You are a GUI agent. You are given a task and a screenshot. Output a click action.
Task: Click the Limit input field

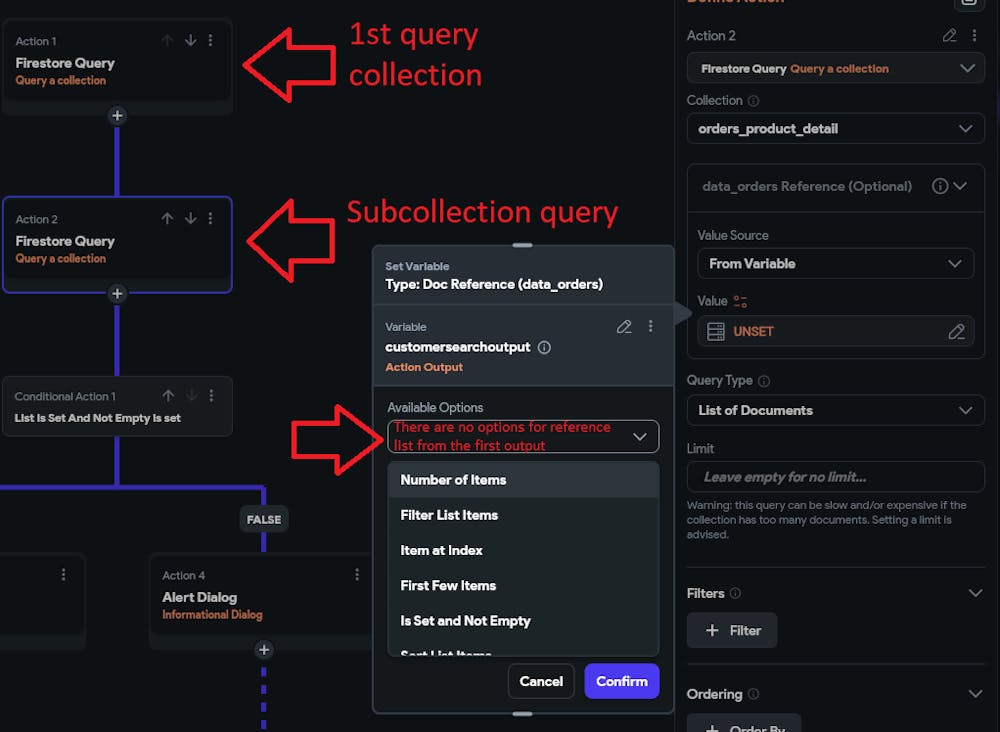[x=835, y=477]
